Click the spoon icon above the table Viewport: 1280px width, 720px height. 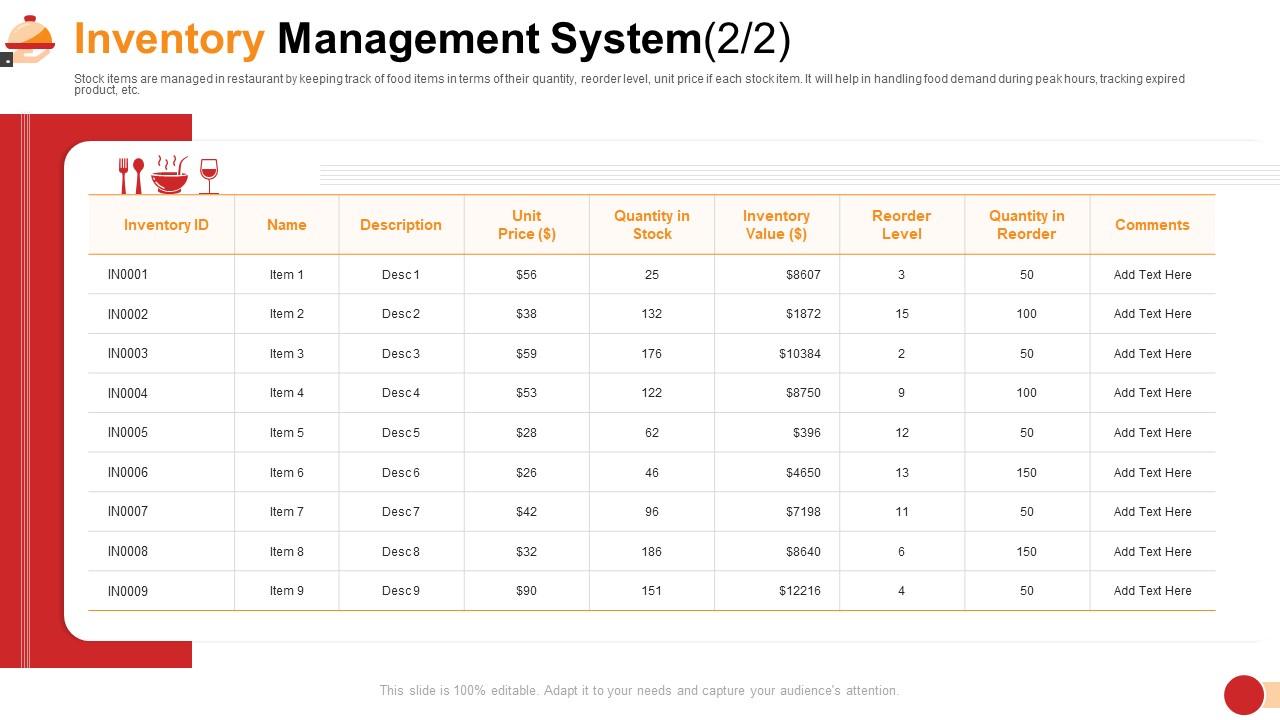tap(138, 175)
